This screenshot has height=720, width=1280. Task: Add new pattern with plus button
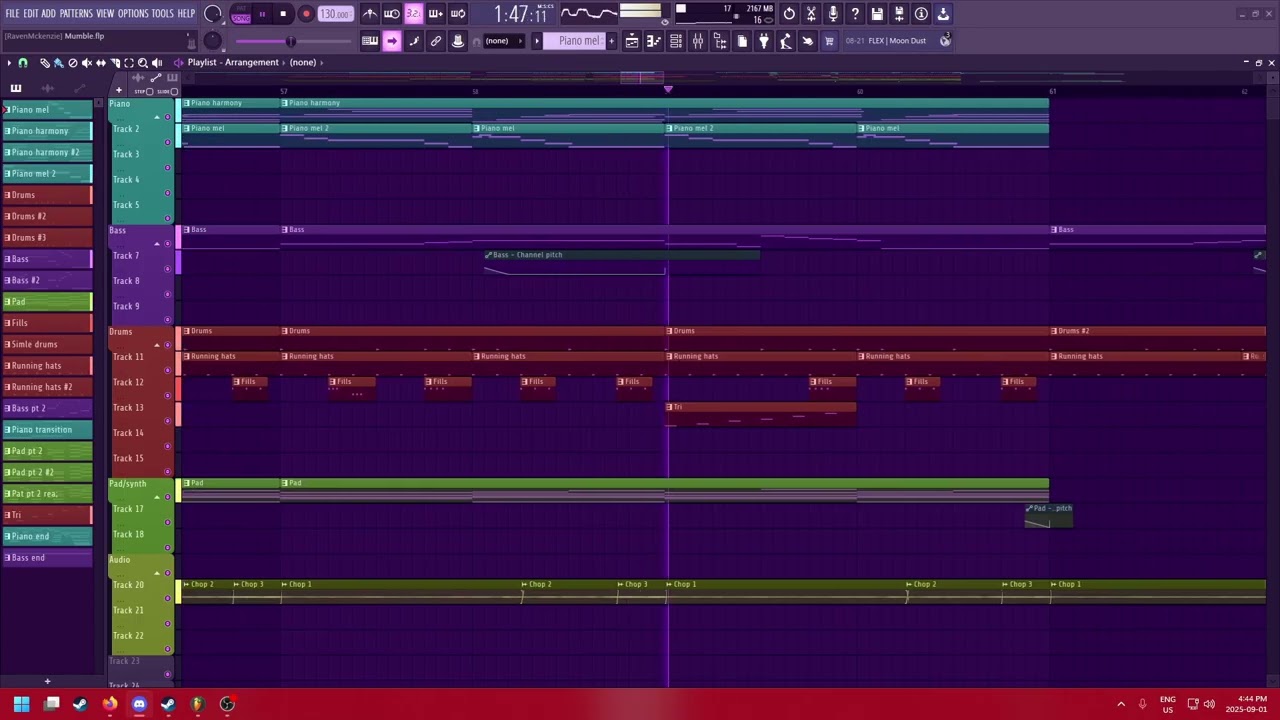[x=611, y=41]
